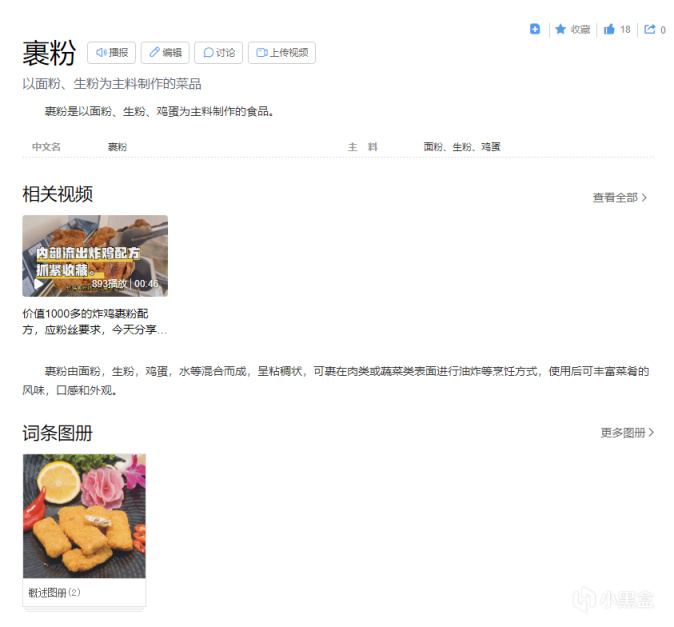The image size is (674, 627).
Task: Click the 893播放 play count
Action: click(x=110, y=284)
